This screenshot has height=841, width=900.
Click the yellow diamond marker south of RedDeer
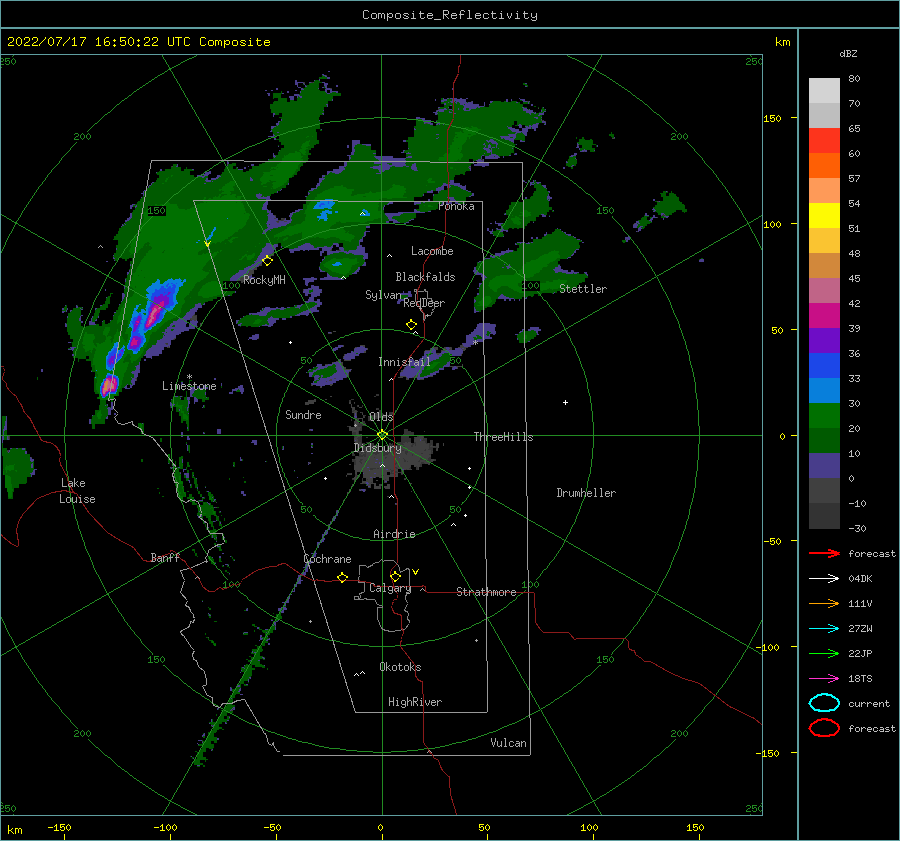point(411,324)
